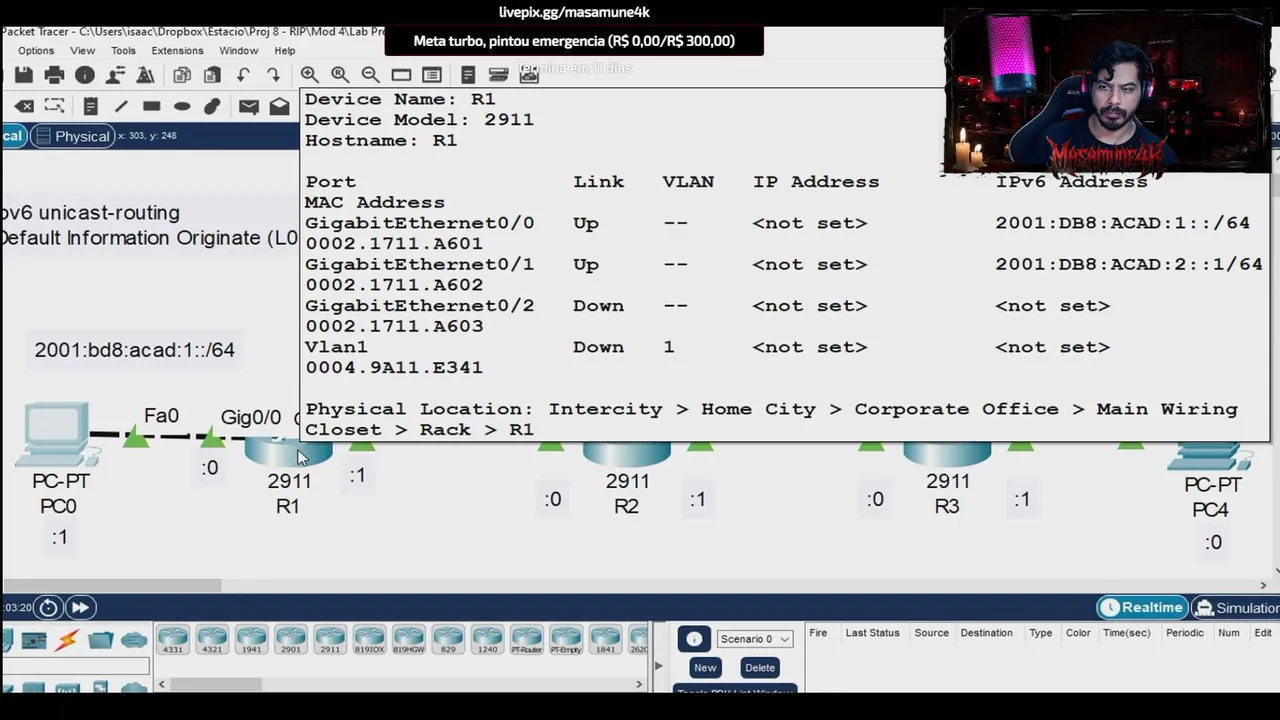This screenshot has width=1280, height=720.
Task: Open the Scenario 0 dropdown
Action: [755, 639]
